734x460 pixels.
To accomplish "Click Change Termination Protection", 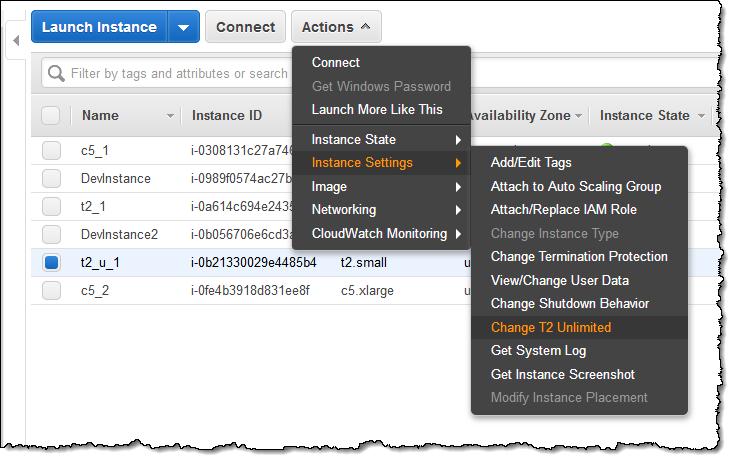I will (x=579, y=256).
